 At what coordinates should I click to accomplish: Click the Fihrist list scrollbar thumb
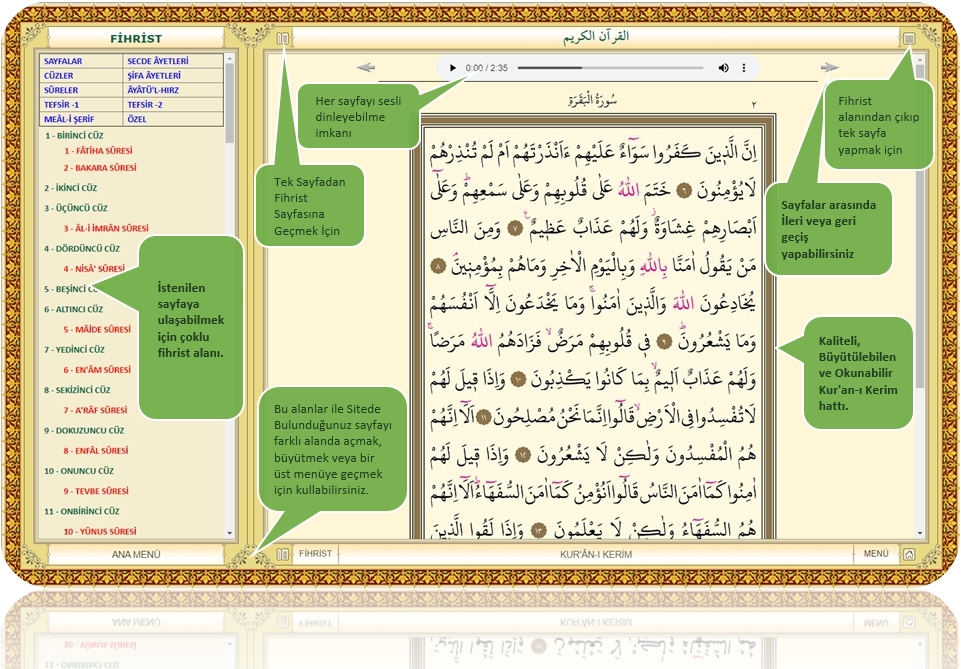230,103
